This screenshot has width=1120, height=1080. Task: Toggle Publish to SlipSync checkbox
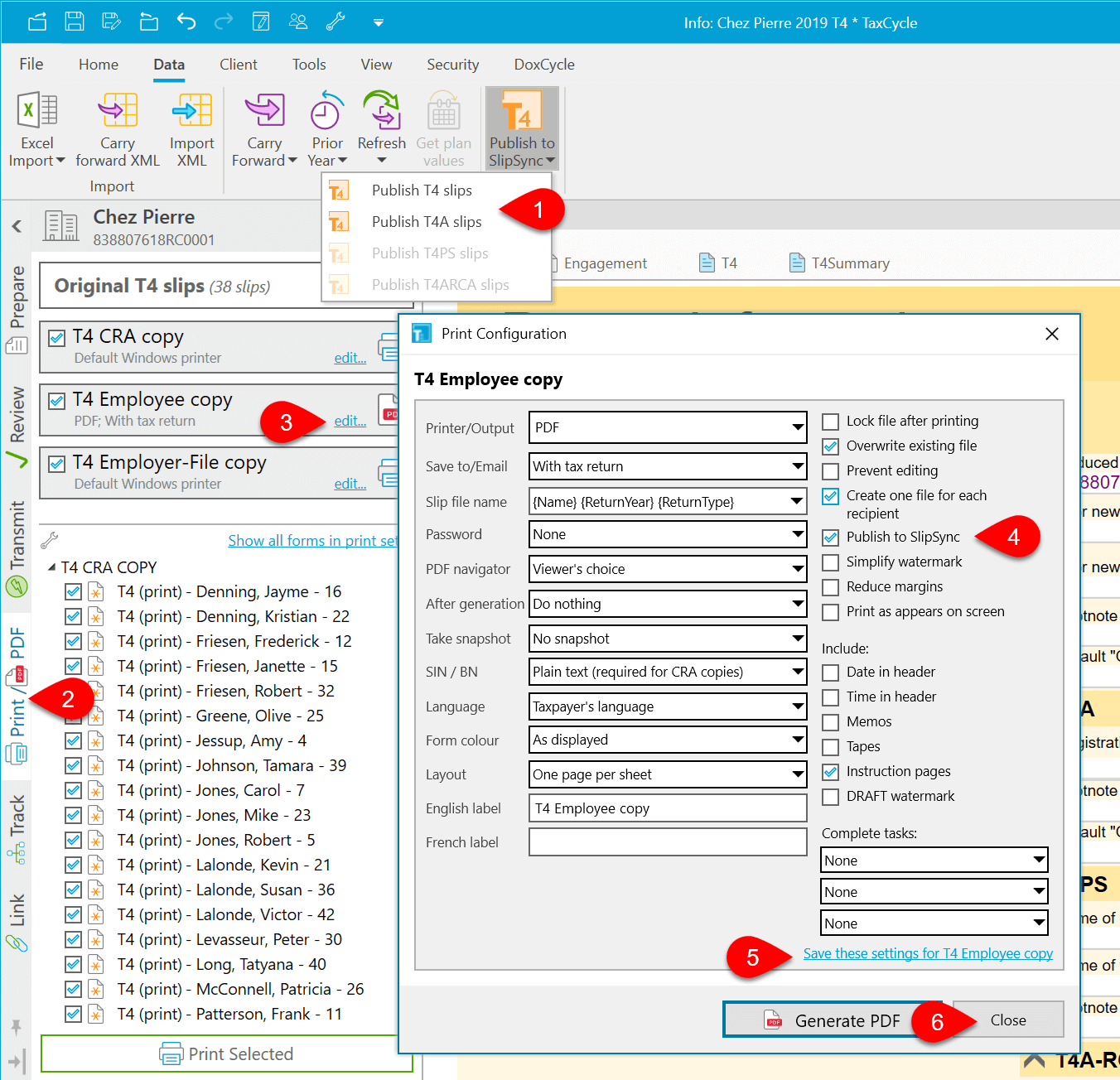(830, 538)
